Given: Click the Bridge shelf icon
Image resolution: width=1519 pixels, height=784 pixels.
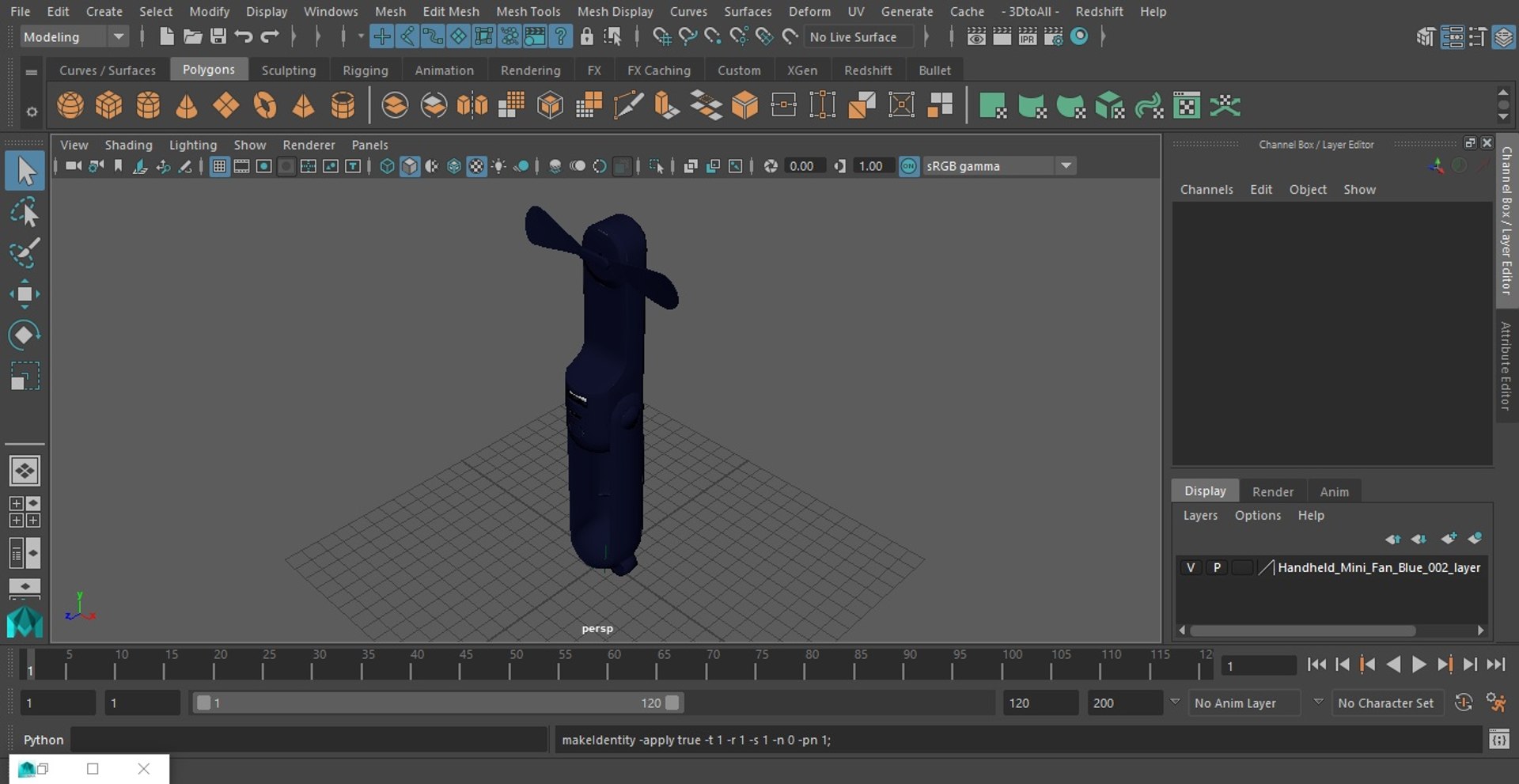Looking at the screenshot, I should [x=706, y=105].
